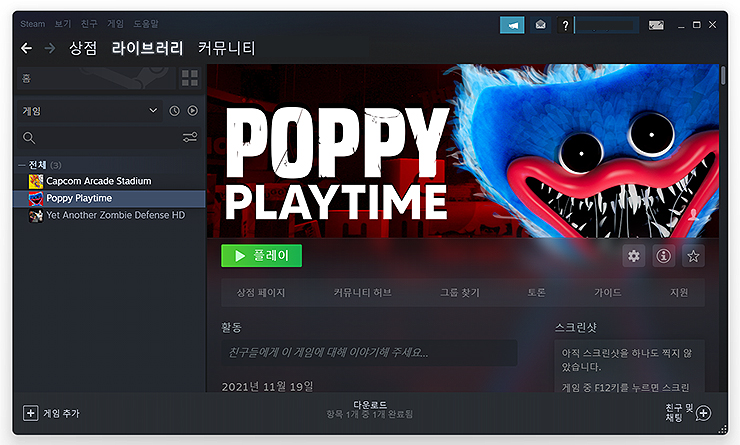Click the ready-to-play filter icon
This screenshot has width=740, height=445.
(x=193, y=111)
